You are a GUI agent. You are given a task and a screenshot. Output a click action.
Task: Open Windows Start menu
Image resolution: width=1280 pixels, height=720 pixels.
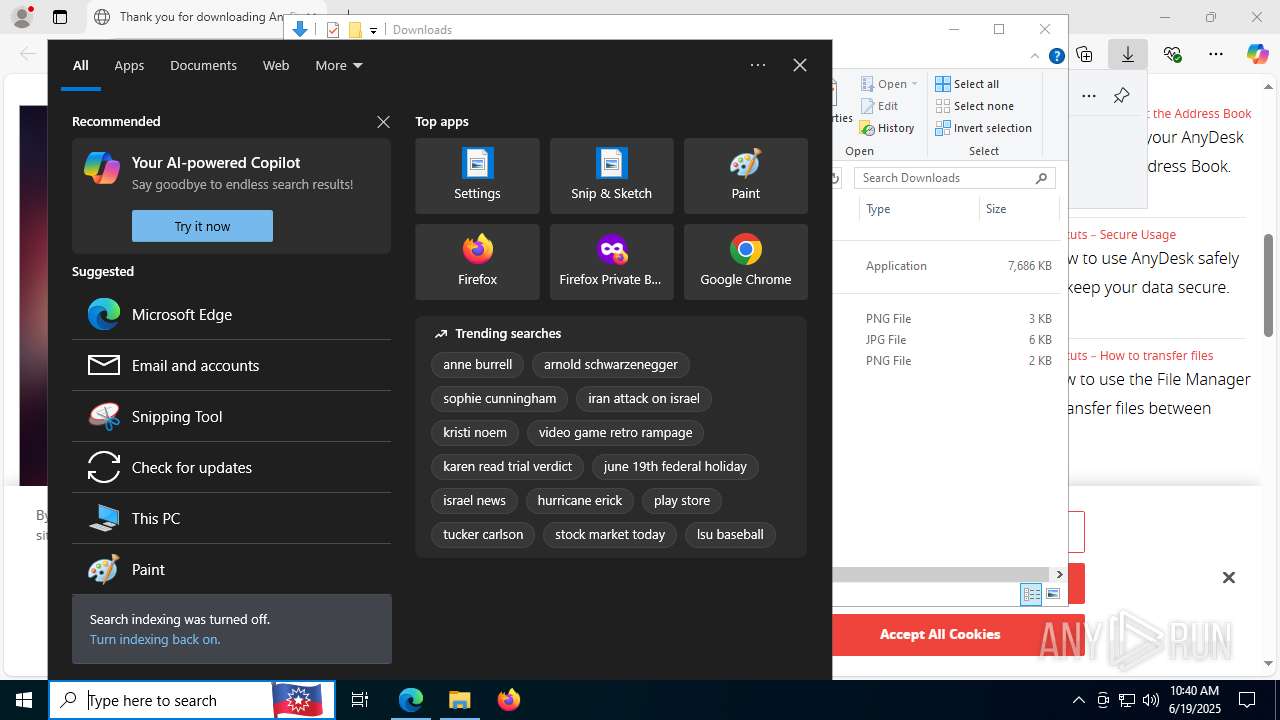[24, 700]
